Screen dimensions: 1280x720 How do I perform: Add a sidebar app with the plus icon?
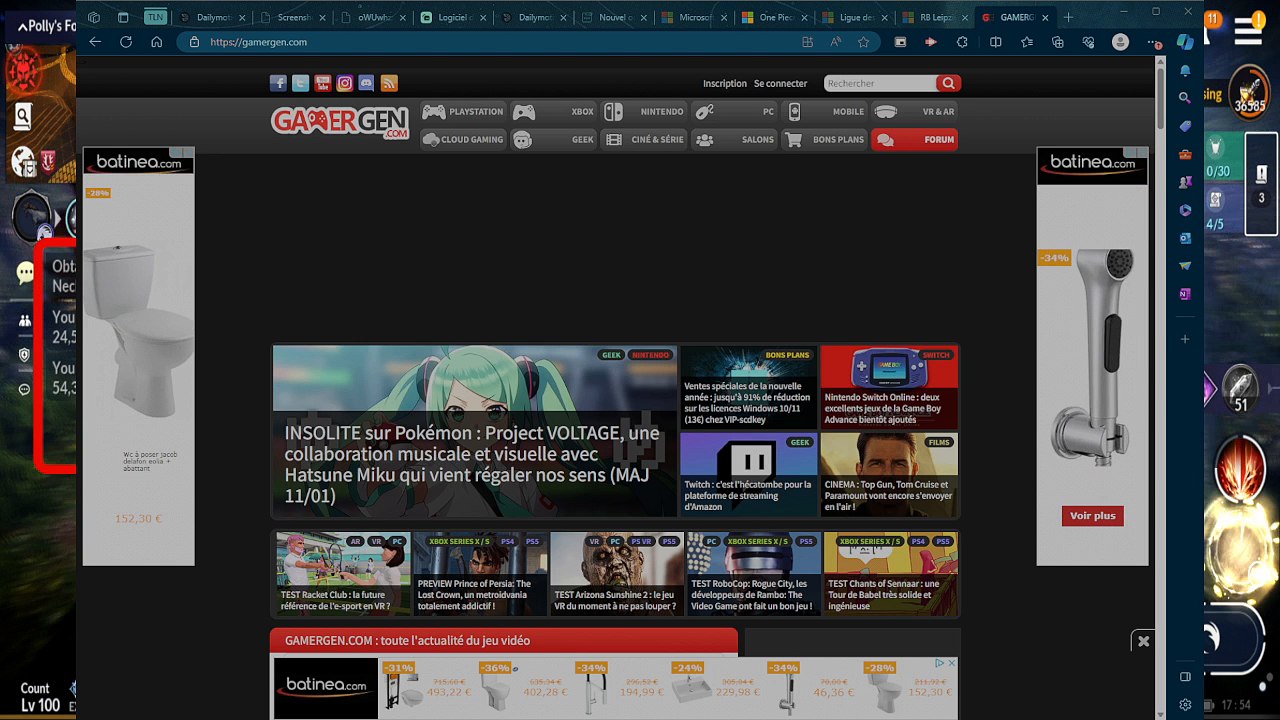[x=1185, y=339]
